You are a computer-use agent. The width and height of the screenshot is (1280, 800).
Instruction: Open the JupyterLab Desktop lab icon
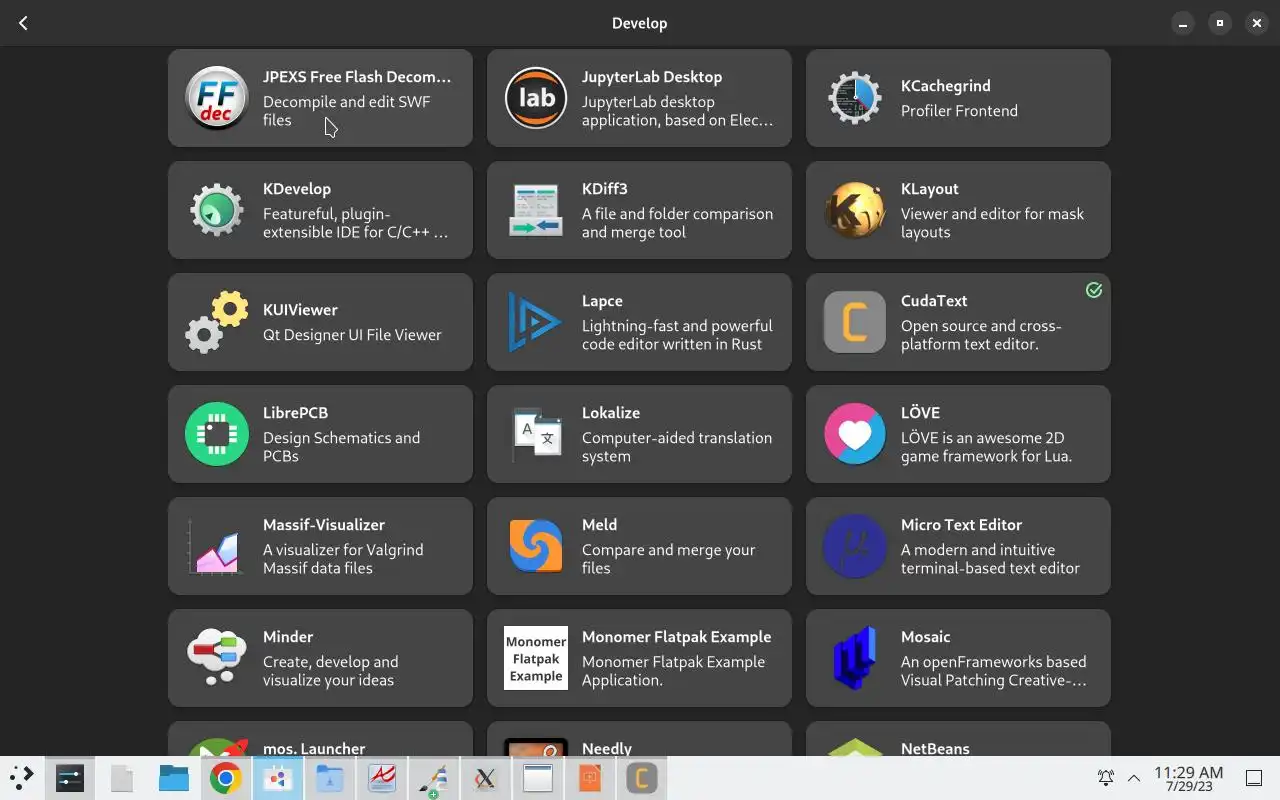536,98
